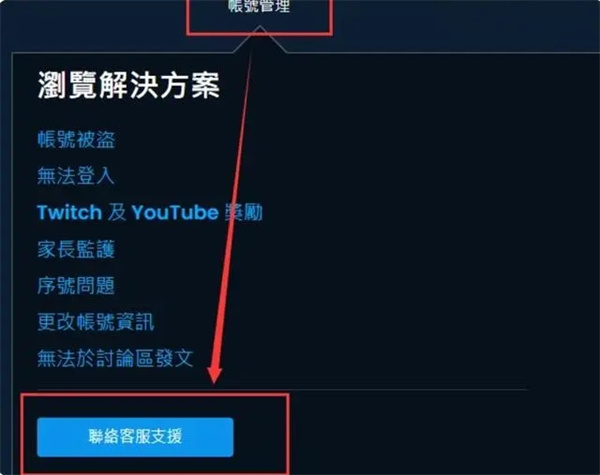View parental controls 家長監護 option
Viewport: 600px width, 475px height.
[76, 249]
